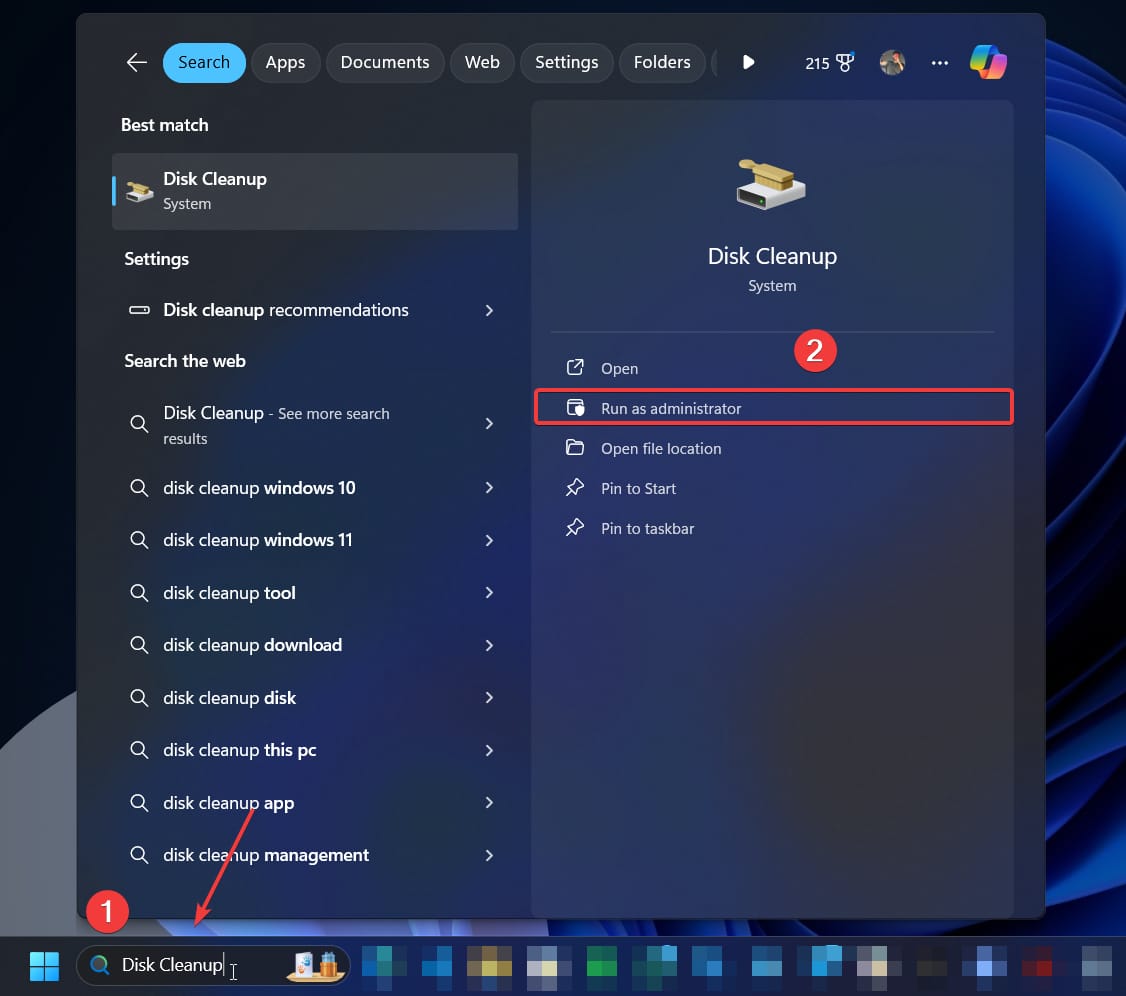Go back with the left arrow icon
The width and height of the screenshot is (1126, 996).
pyautogui.click(x=136, y=62)
